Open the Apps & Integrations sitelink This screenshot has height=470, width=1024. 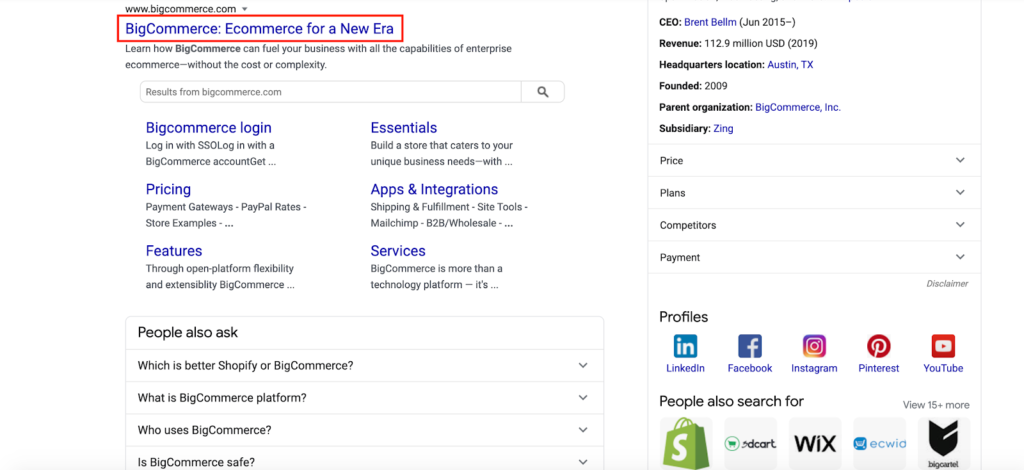pyautogui.click(x=434, y=189)
